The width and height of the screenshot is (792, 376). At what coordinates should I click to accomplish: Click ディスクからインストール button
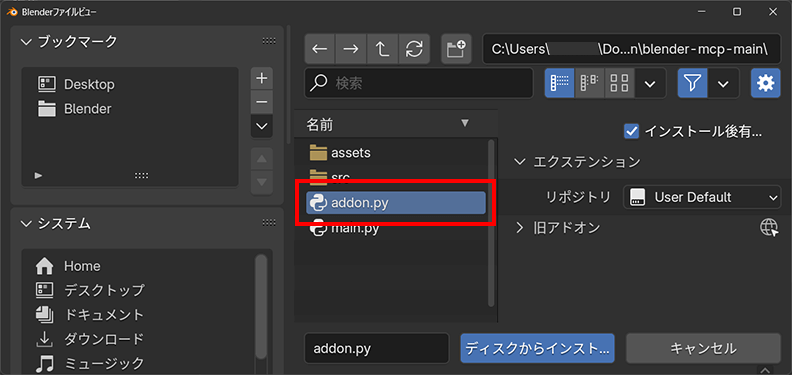[x=537, y=348]
